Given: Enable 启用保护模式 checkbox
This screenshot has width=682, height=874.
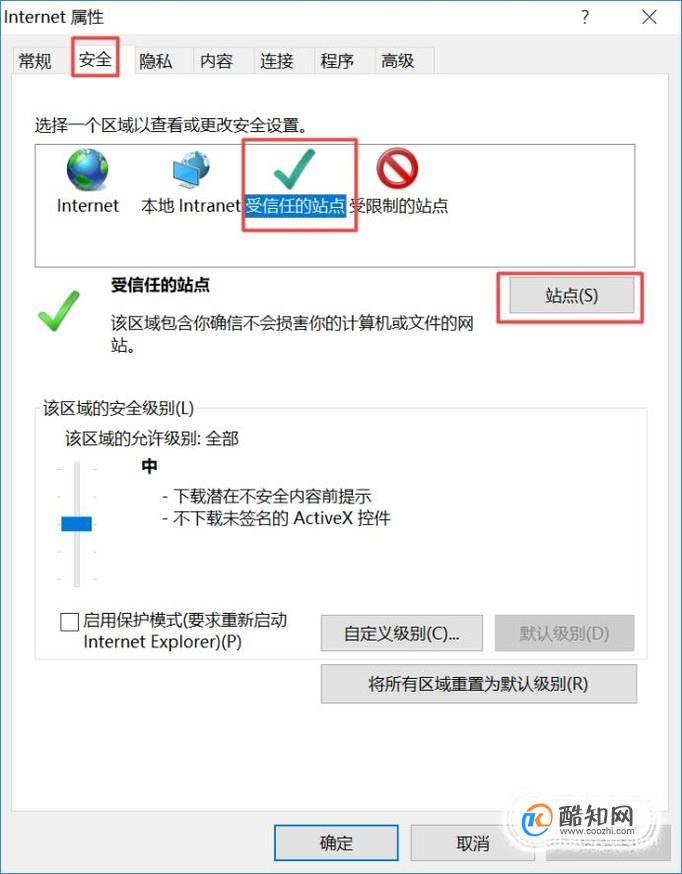Looking at the screenshot, I should tap(69, 622).
